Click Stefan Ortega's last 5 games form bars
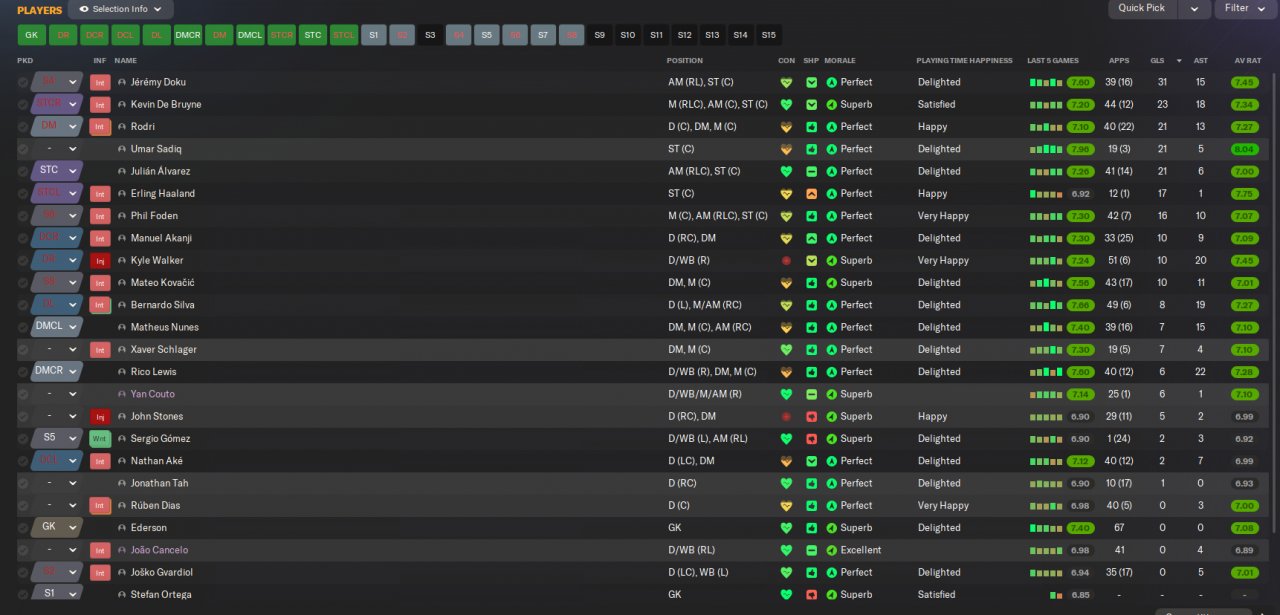Image resolution: width=1280 pixels, height=615 pixels. (x=1056, y=595)
